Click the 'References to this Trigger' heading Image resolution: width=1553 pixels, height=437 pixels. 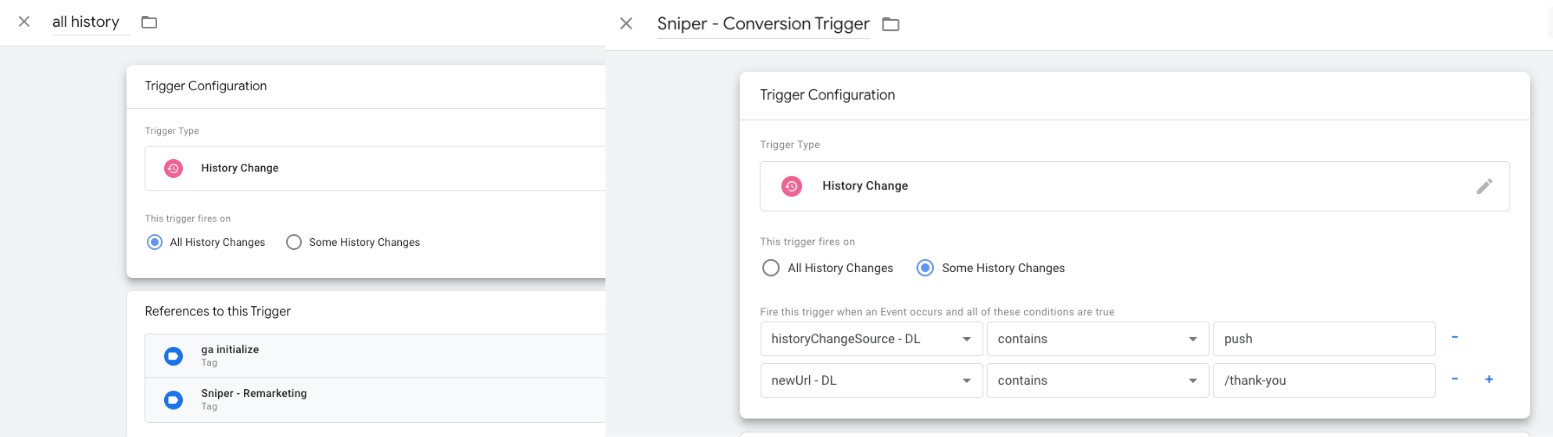218,311
